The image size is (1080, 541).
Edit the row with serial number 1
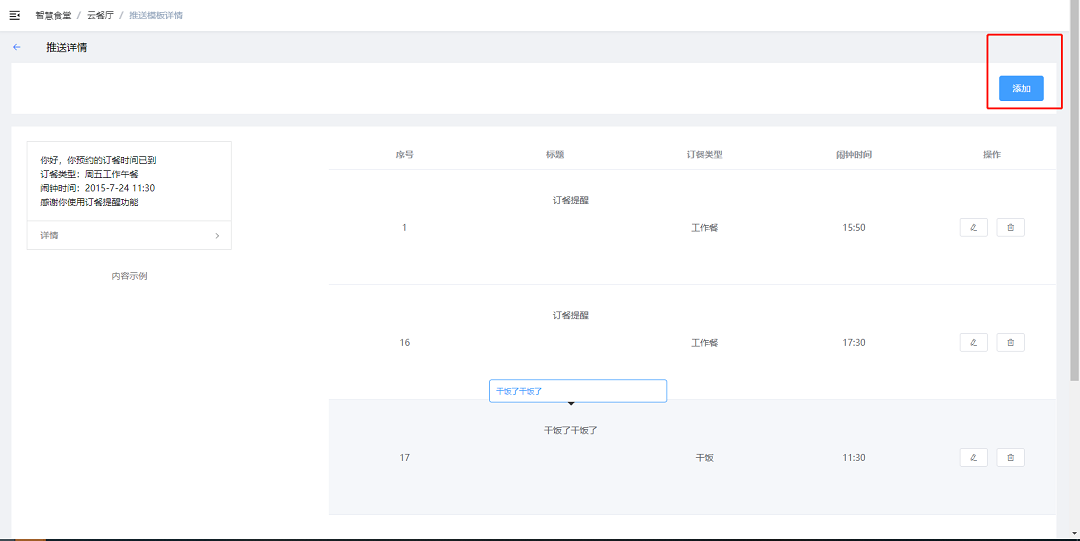(973, 228)
